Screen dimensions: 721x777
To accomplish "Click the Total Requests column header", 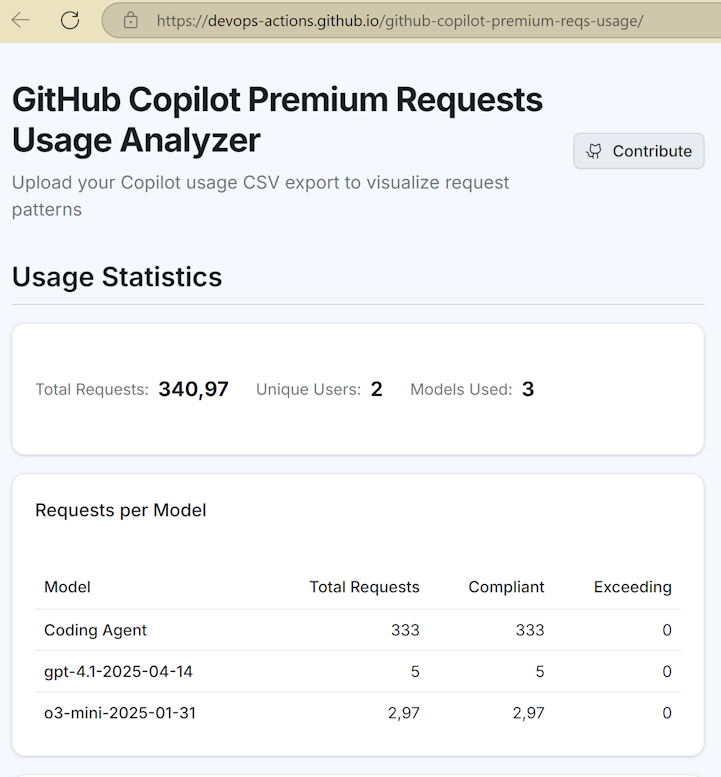I will coord(364,587).
